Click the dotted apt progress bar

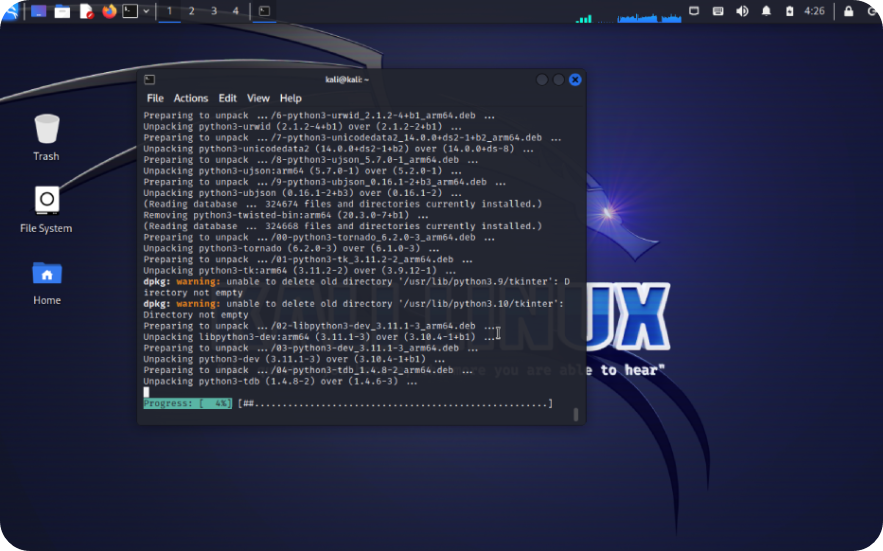coord(395,403)
